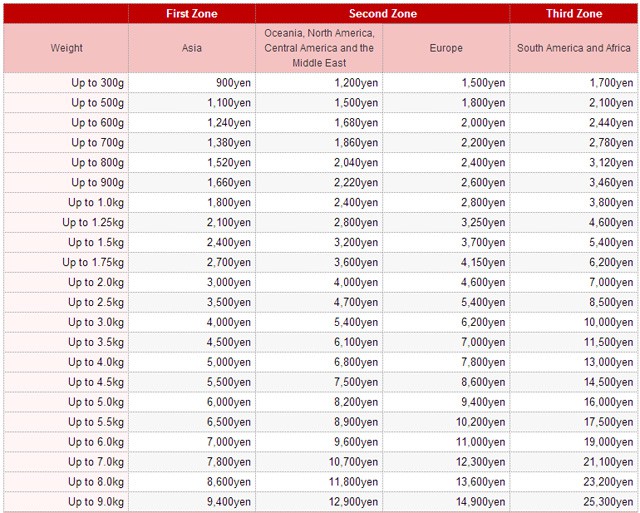Click 1,100yen in the Asia column
Viewport: 640px width, 513px height.
229,103
